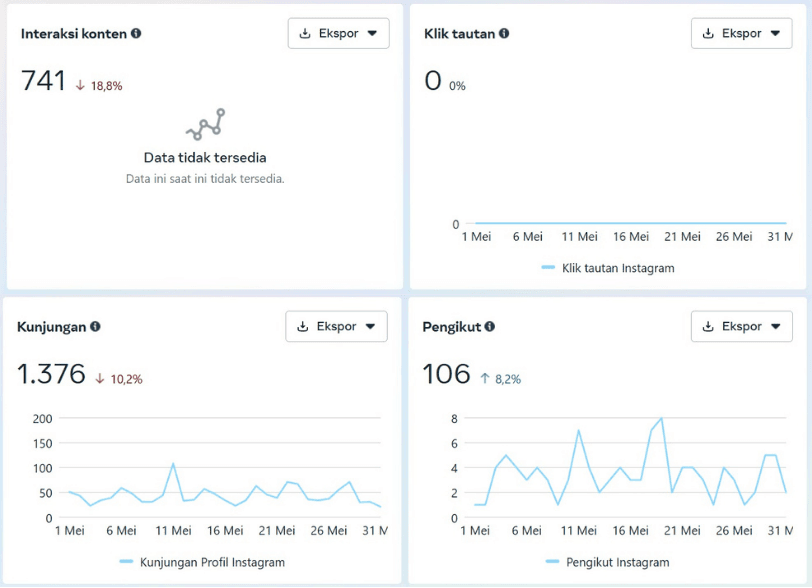Click info icon next to Interaksi konten
Viewport: 812px width, 588px height.
click(x=136, y=33)
